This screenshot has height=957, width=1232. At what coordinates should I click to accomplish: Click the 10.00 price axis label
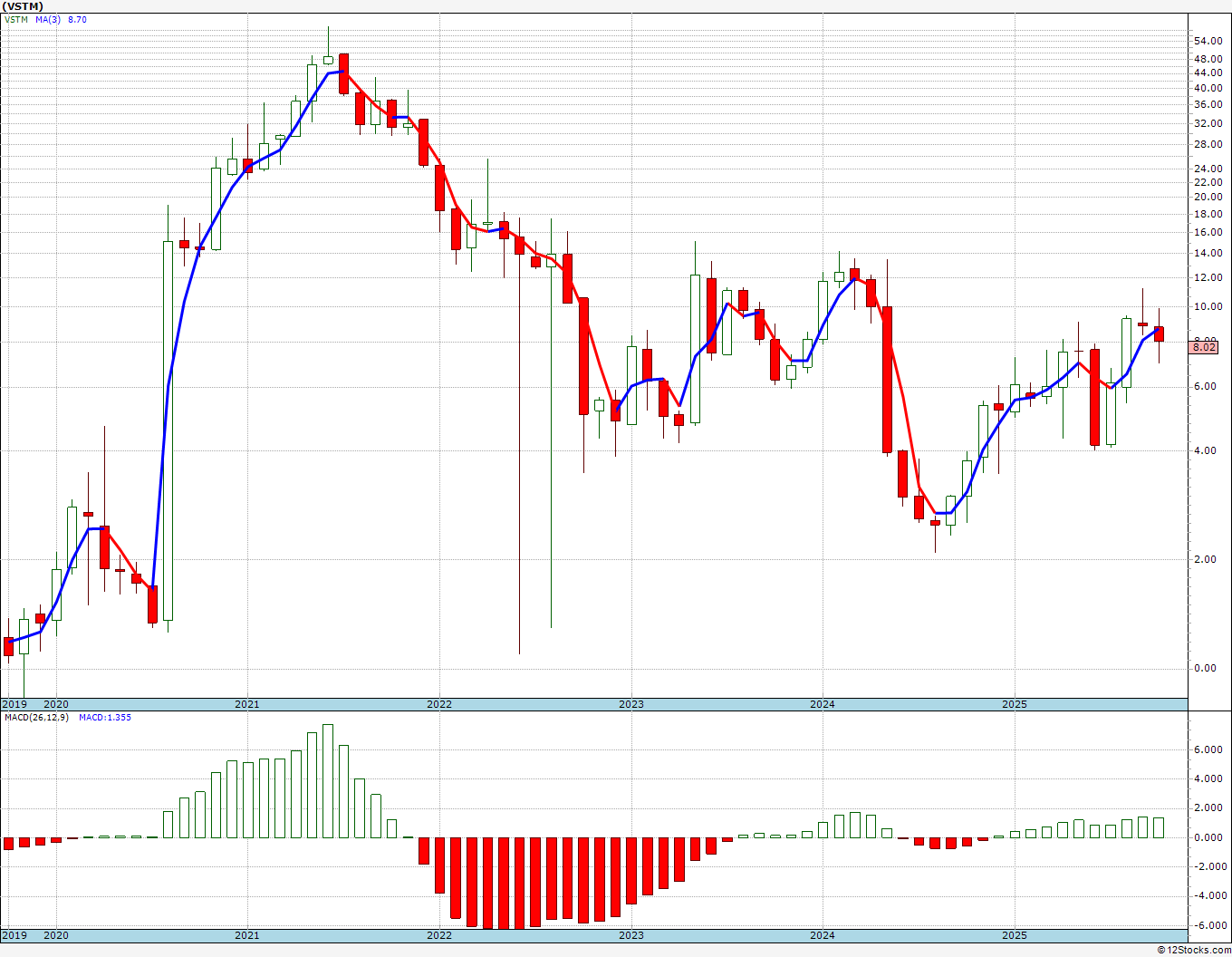[1207, 306]
